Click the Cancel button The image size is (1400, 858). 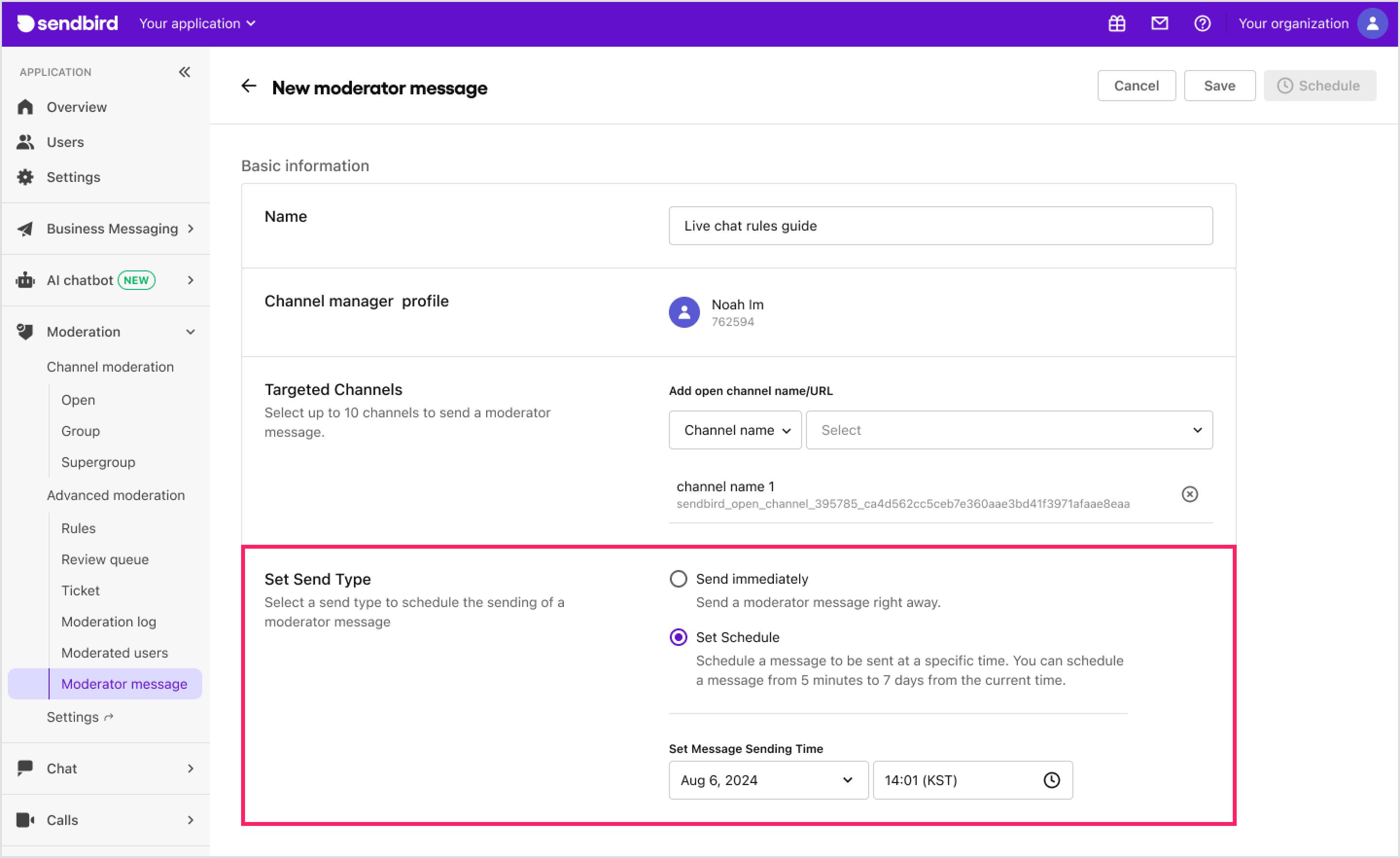pyautogui.click(x=1137, y=86)
